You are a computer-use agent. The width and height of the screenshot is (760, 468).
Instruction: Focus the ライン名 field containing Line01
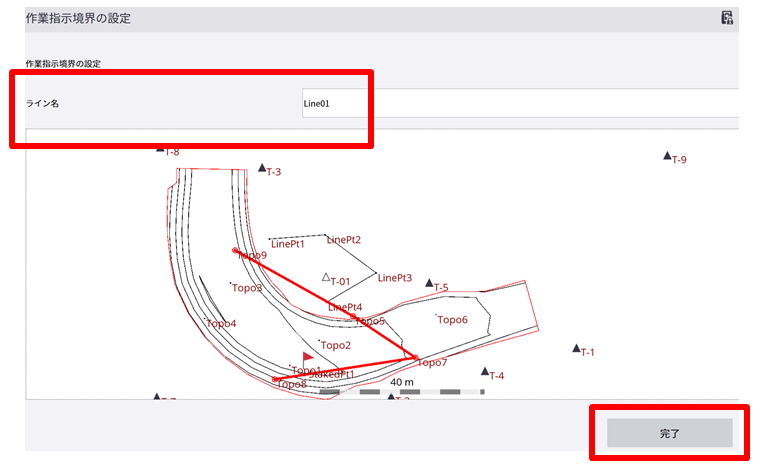coord(520,102)
